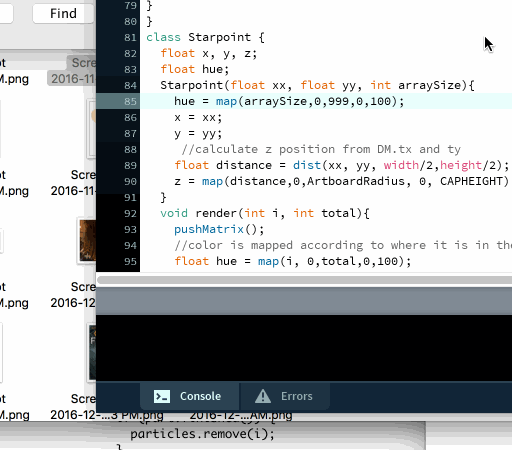Screen dimensions: 512x450
Task: Click the editor's horizontal scrollbar
Action: [x=304, y=280]
